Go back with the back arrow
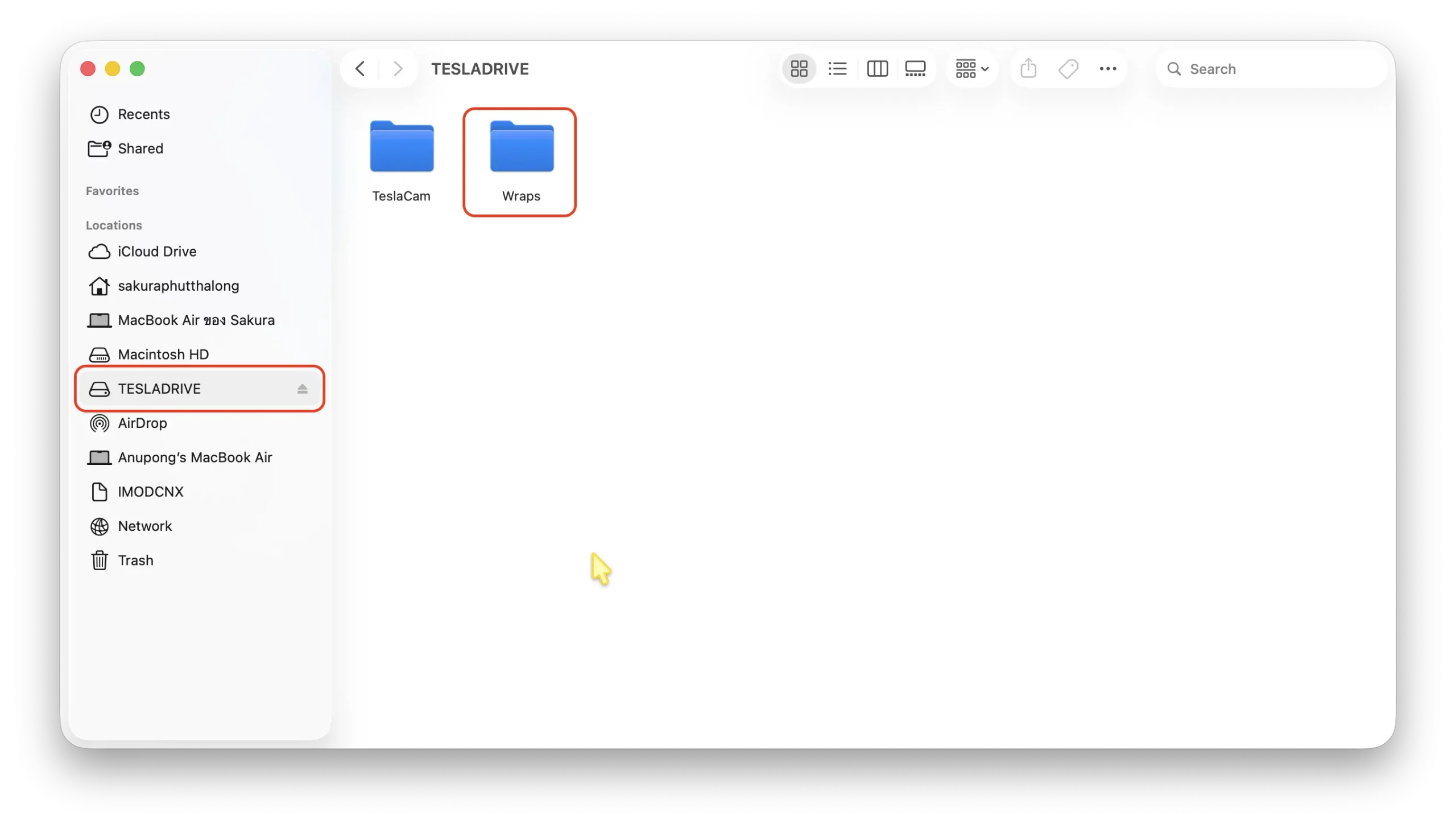This screenshot has width=1456, height=828. pos(360,69)
